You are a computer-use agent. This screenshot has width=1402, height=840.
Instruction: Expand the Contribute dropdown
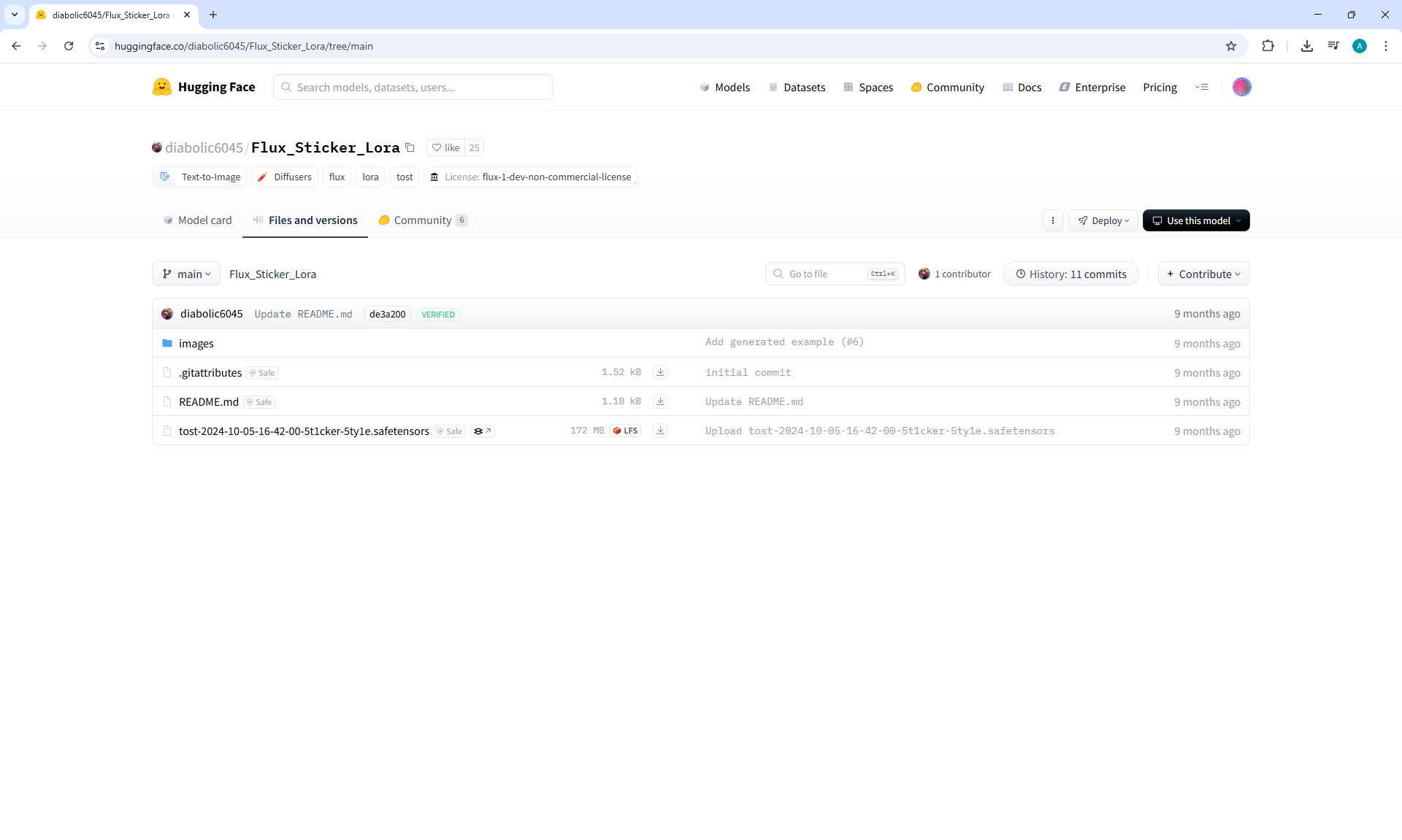pos(1203,274)
